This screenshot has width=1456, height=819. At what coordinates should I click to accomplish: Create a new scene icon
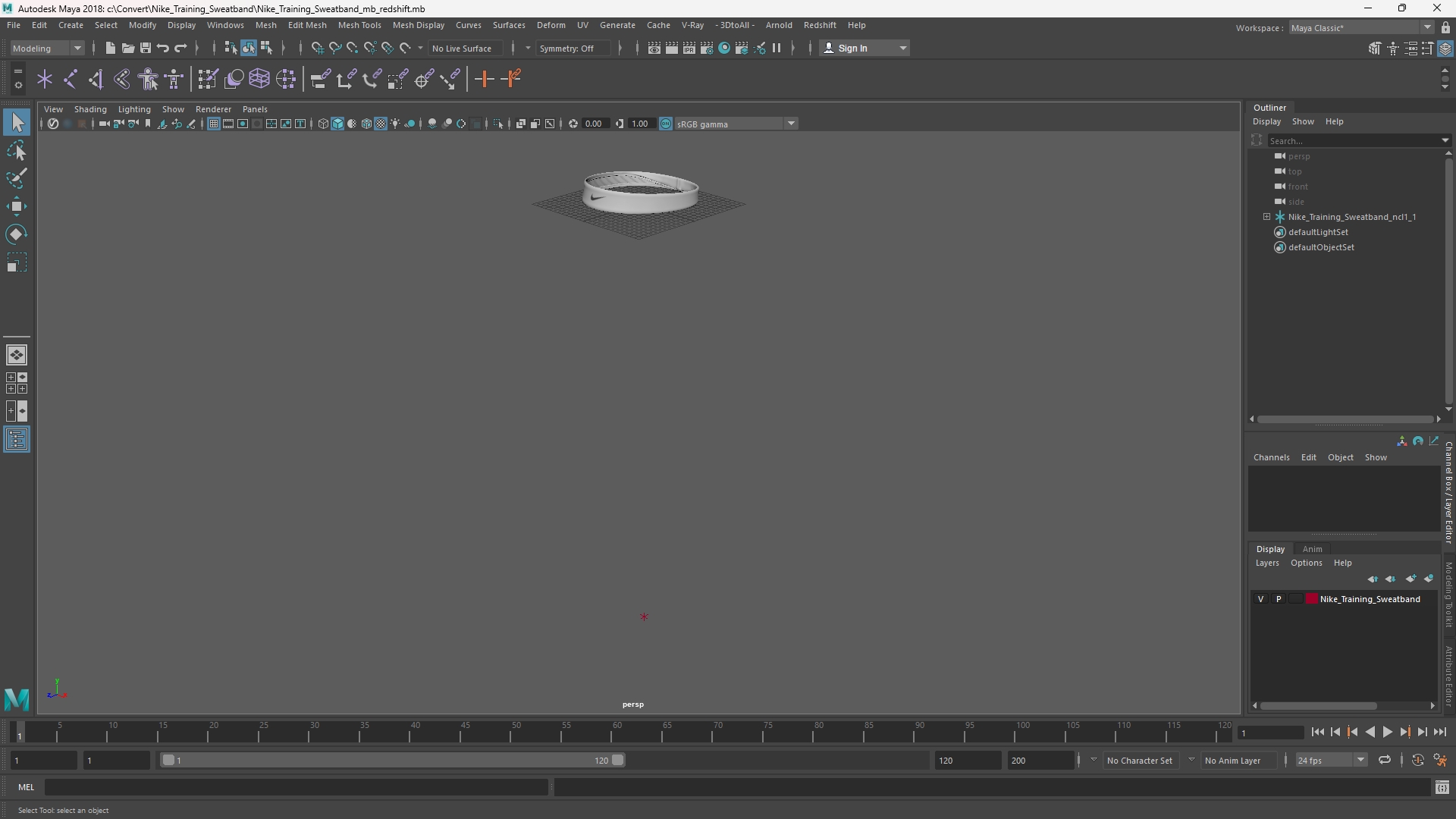pyautogui.click(x=110, y=48)
